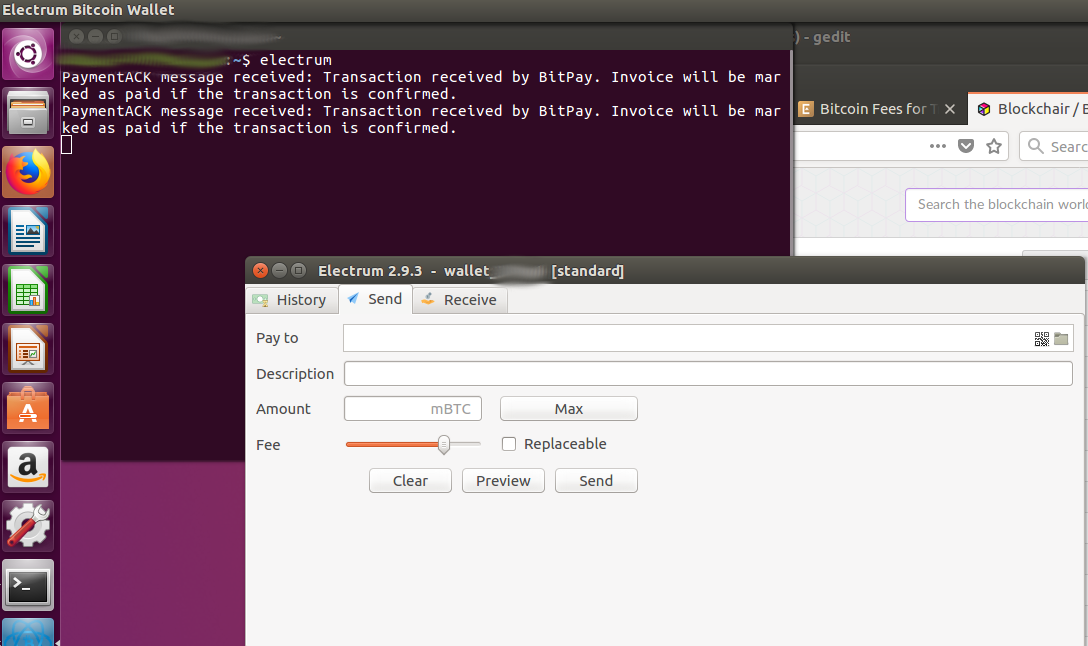Close the Bitcoin Fees browser tab

pos(950,109)
